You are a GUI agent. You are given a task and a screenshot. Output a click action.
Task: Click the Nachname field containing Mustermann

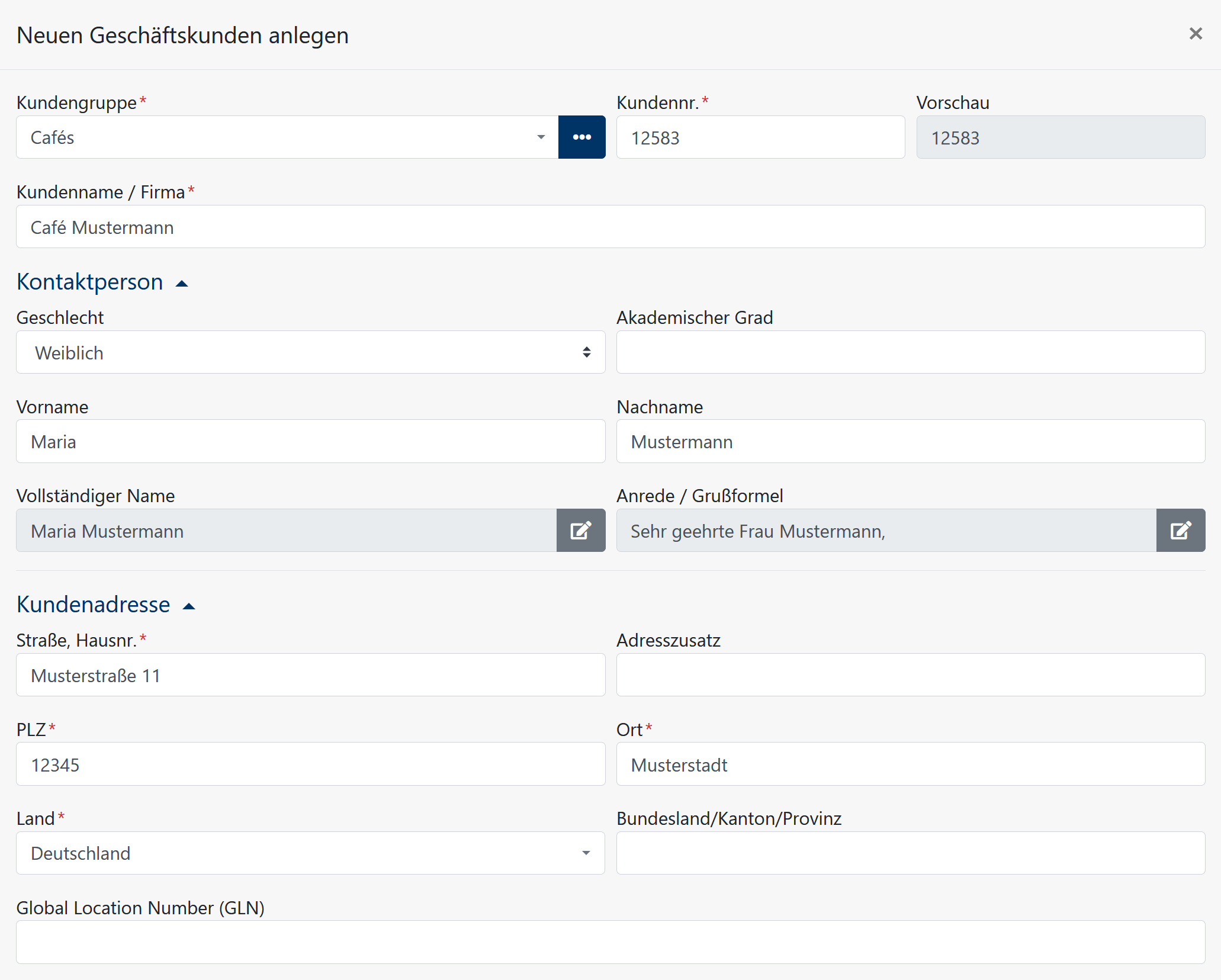911,442
